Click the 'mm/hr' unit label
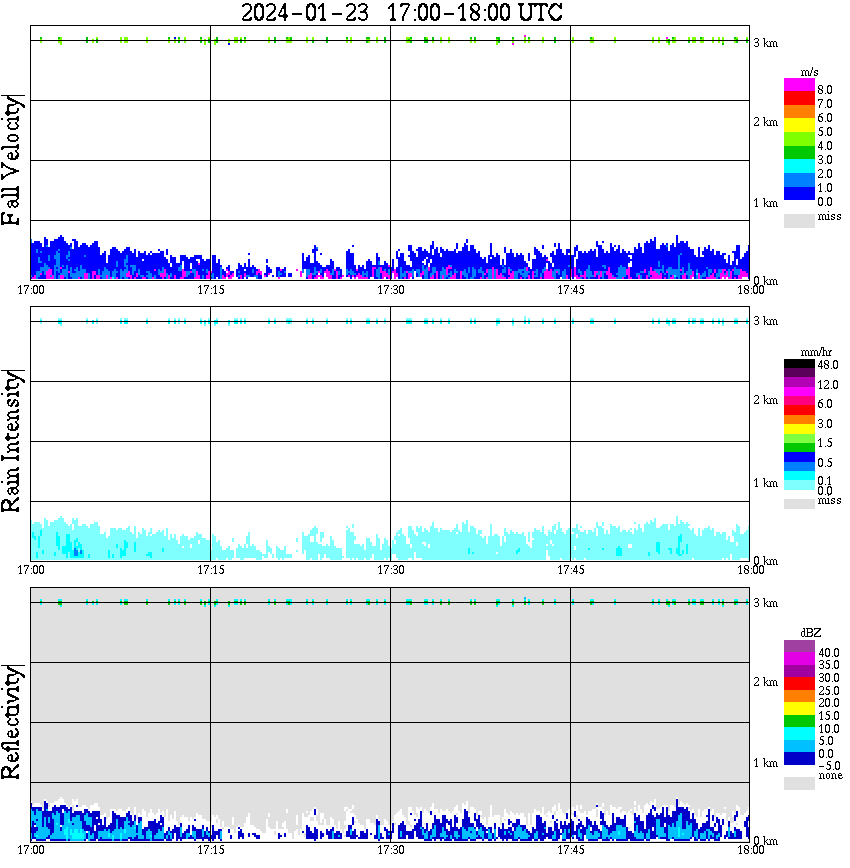 816,353
